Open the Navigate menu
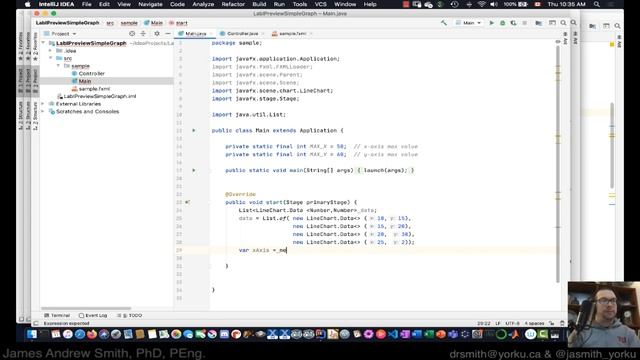The image size is (640, 360). point(150,4)
